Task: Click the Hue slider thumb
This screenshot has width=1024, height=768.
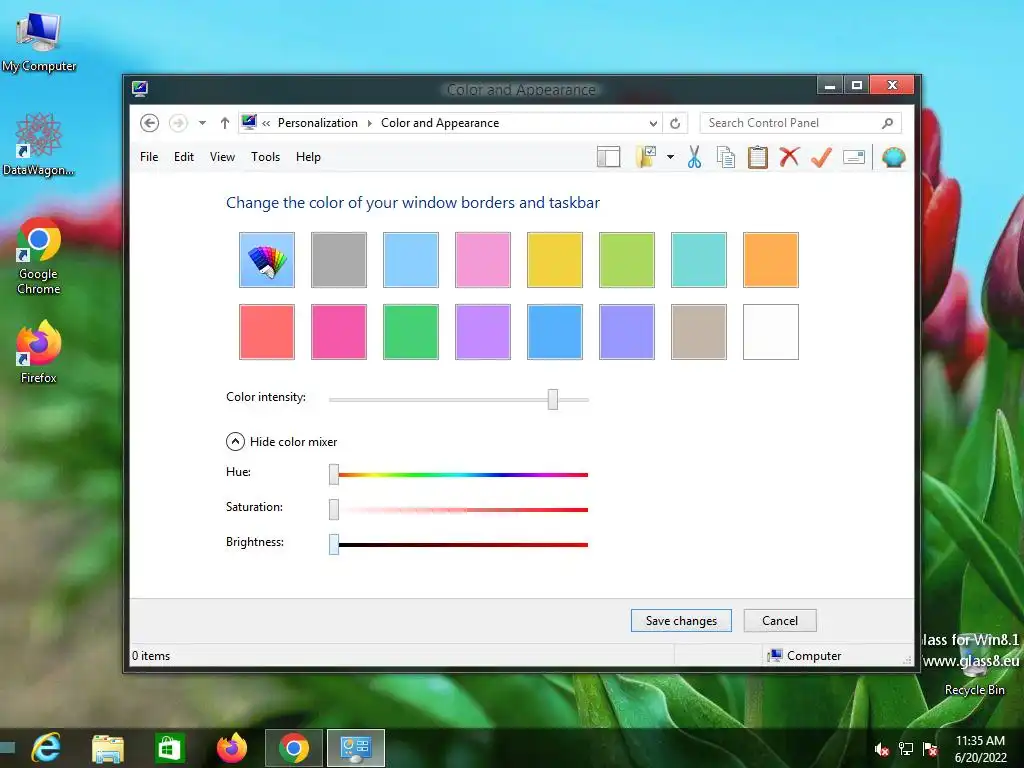Action: [x=334, y=475]
